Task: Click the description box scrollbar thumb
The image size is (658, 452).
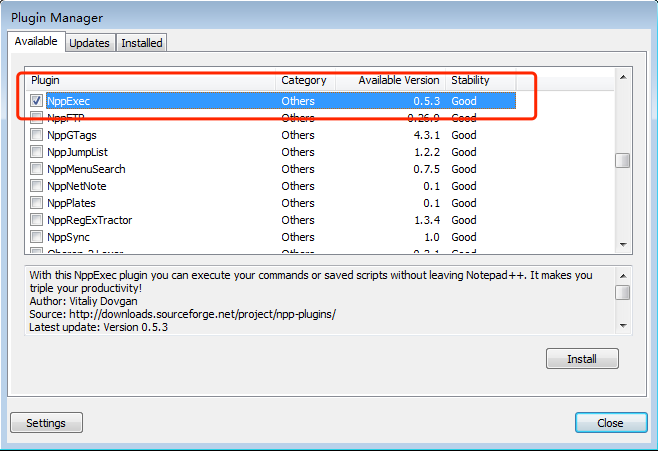Action: tap(623, 293)
